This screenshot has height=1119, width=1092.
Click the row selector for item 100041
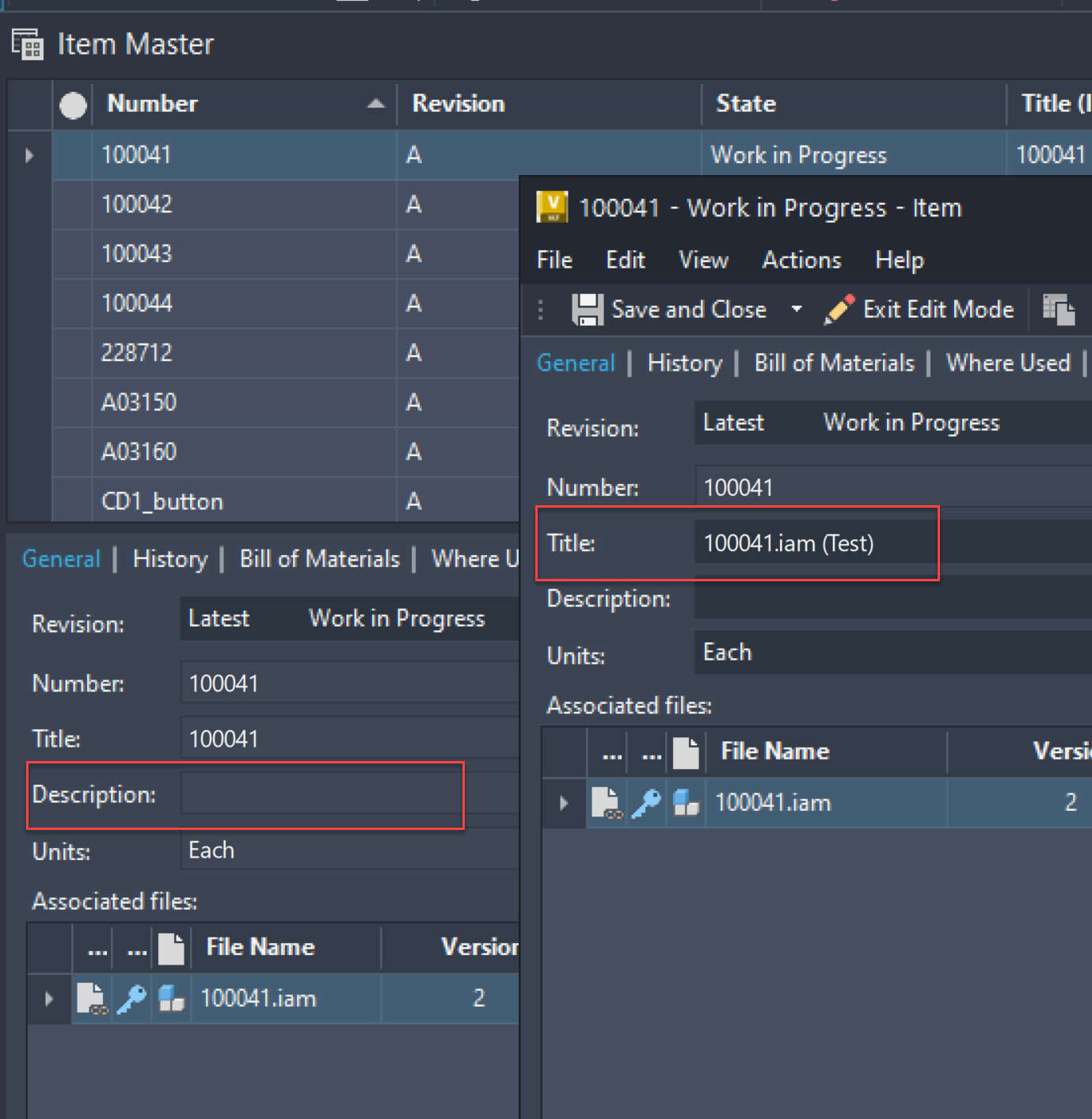pos(29,155)
